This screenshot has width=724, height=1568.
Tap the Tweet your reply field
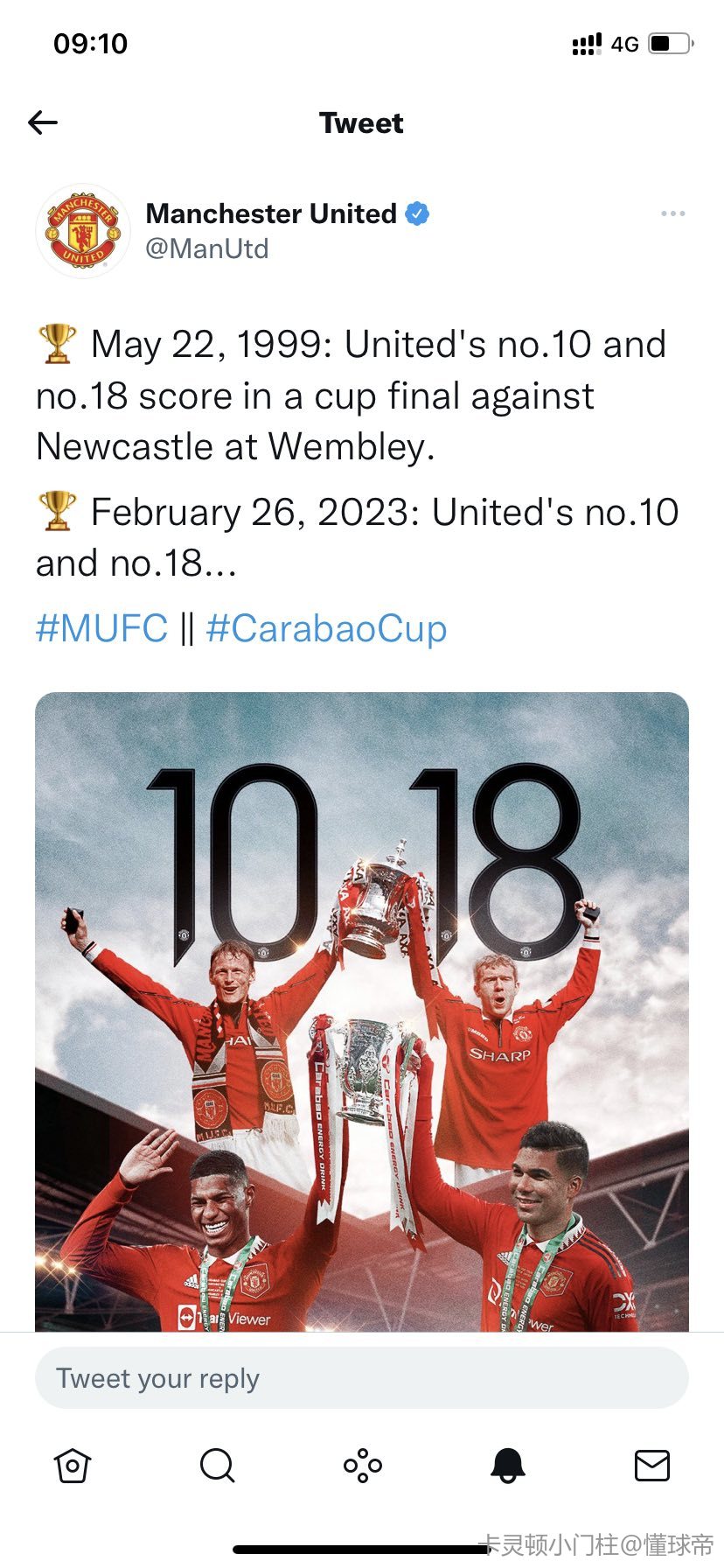point(362,1378)
